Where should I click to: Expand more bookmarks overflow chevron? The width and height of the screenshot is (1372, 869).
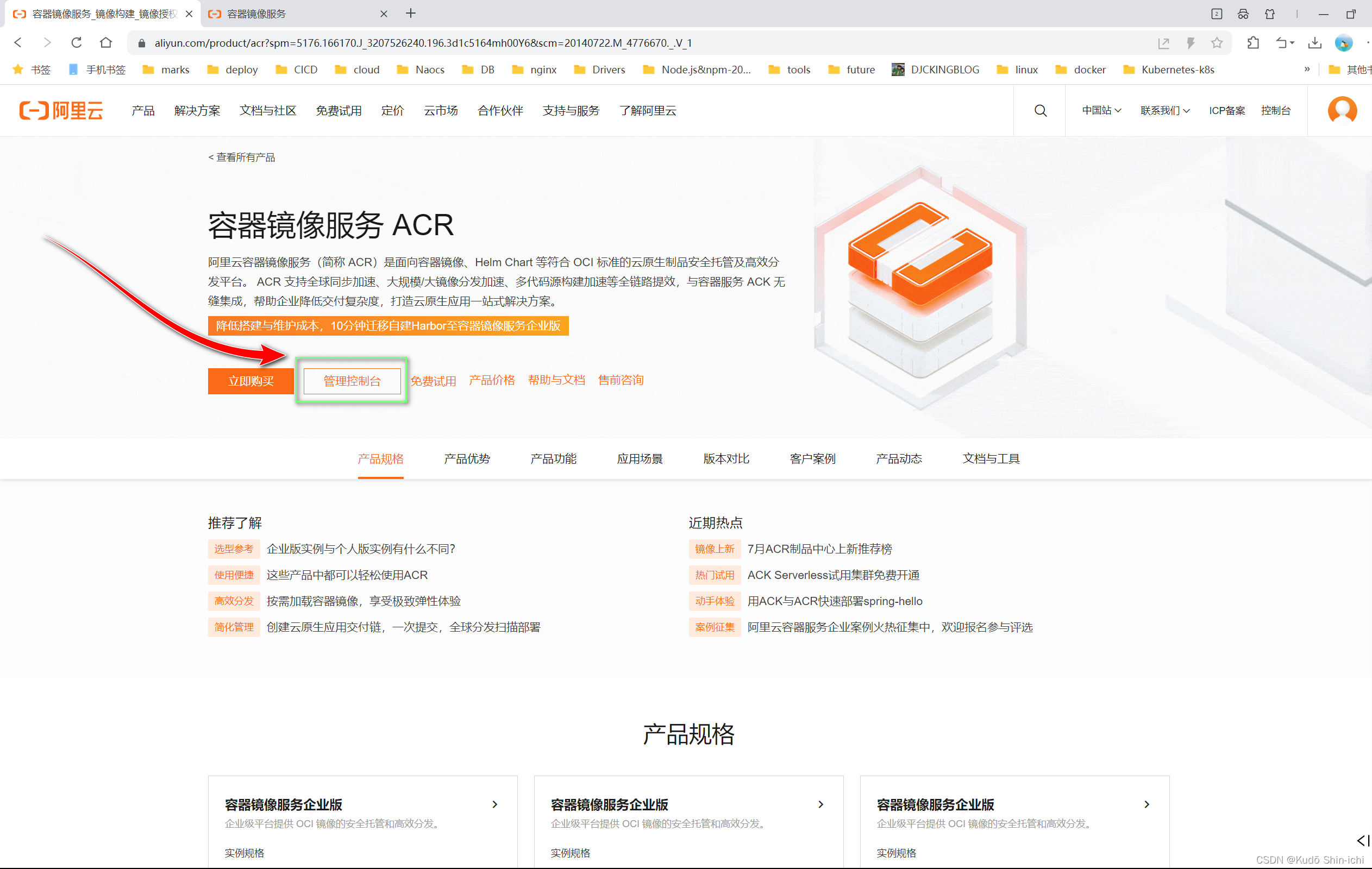(1307, 70)
